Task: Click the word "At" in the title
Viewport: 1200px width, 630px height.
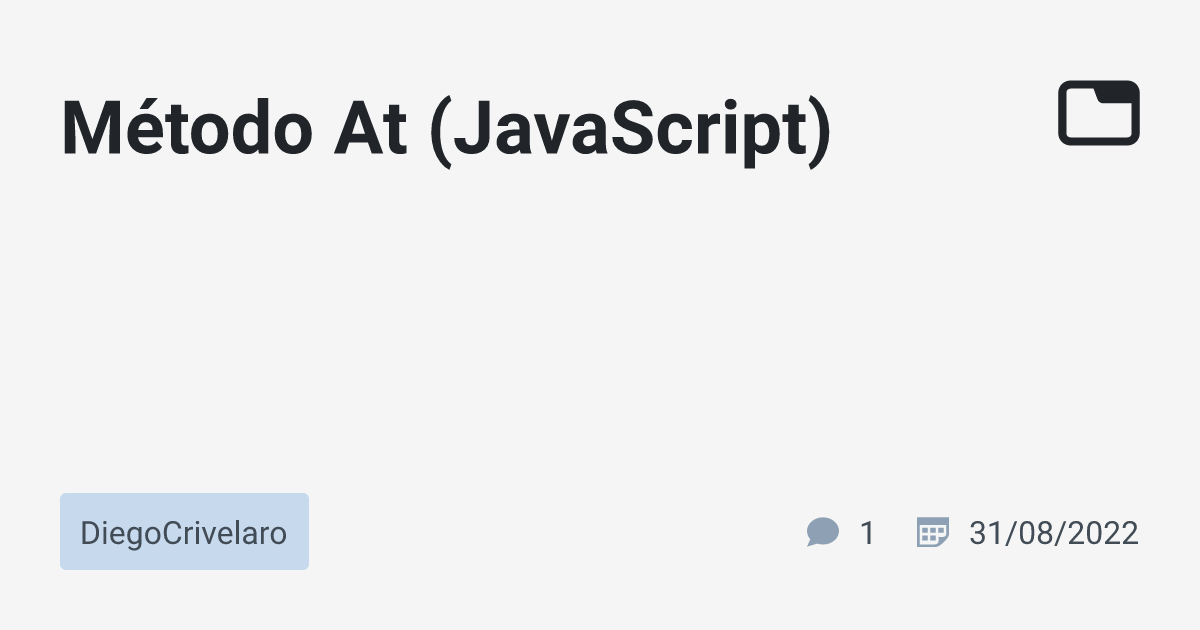Action: 370,128
